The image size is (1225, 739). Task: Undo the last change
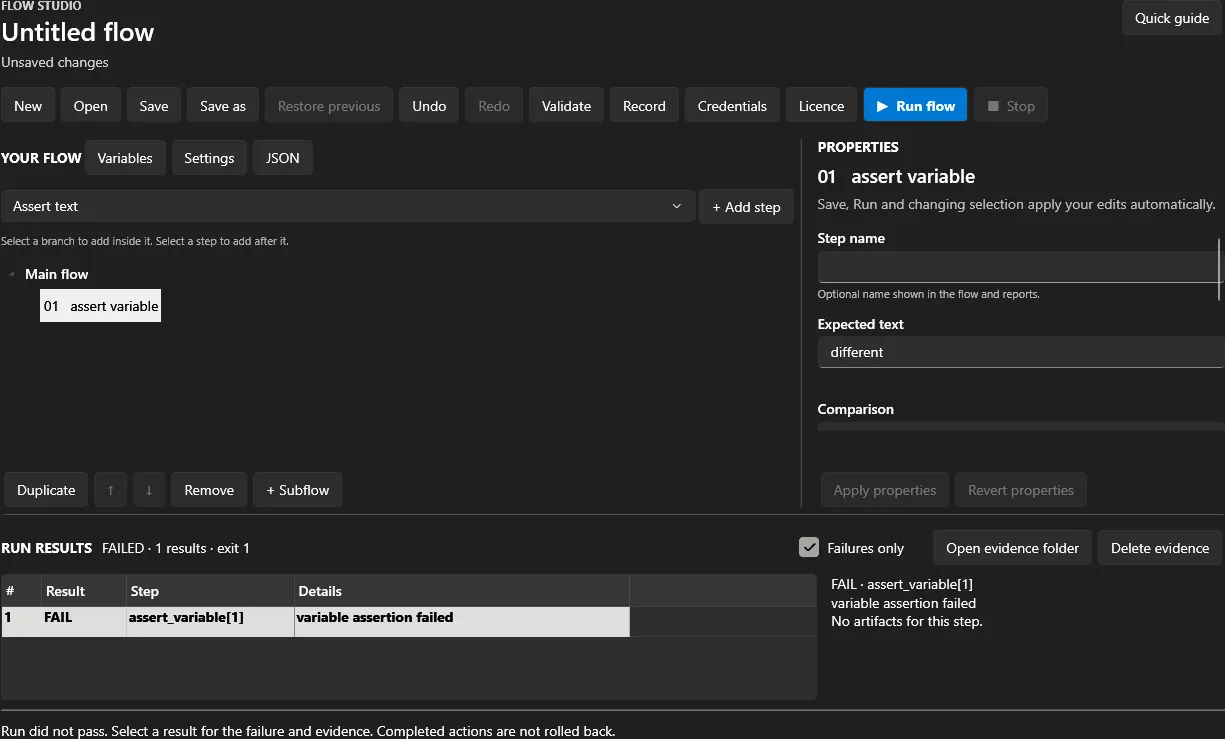point(429,106)
